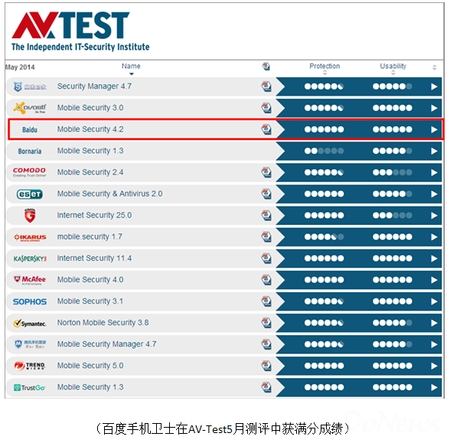Open certificate icon for ESET Mobile Security & Antivirus

click(x=266, y=194)
